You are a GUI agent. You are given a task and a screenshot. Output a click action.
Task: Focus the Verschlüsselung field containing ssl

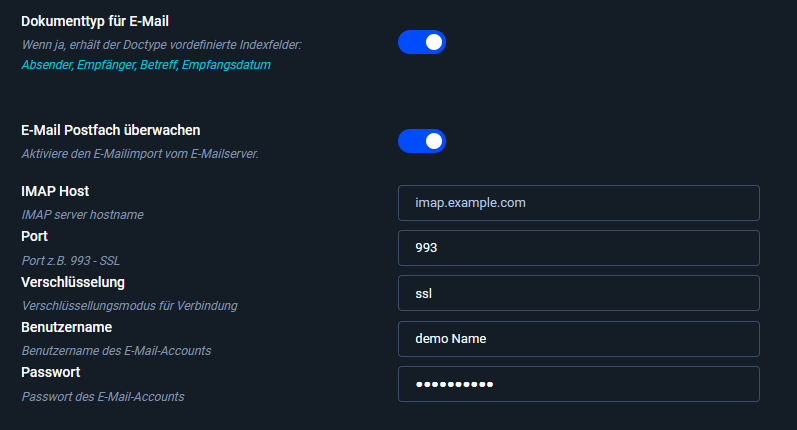click(x=578, y=293)
